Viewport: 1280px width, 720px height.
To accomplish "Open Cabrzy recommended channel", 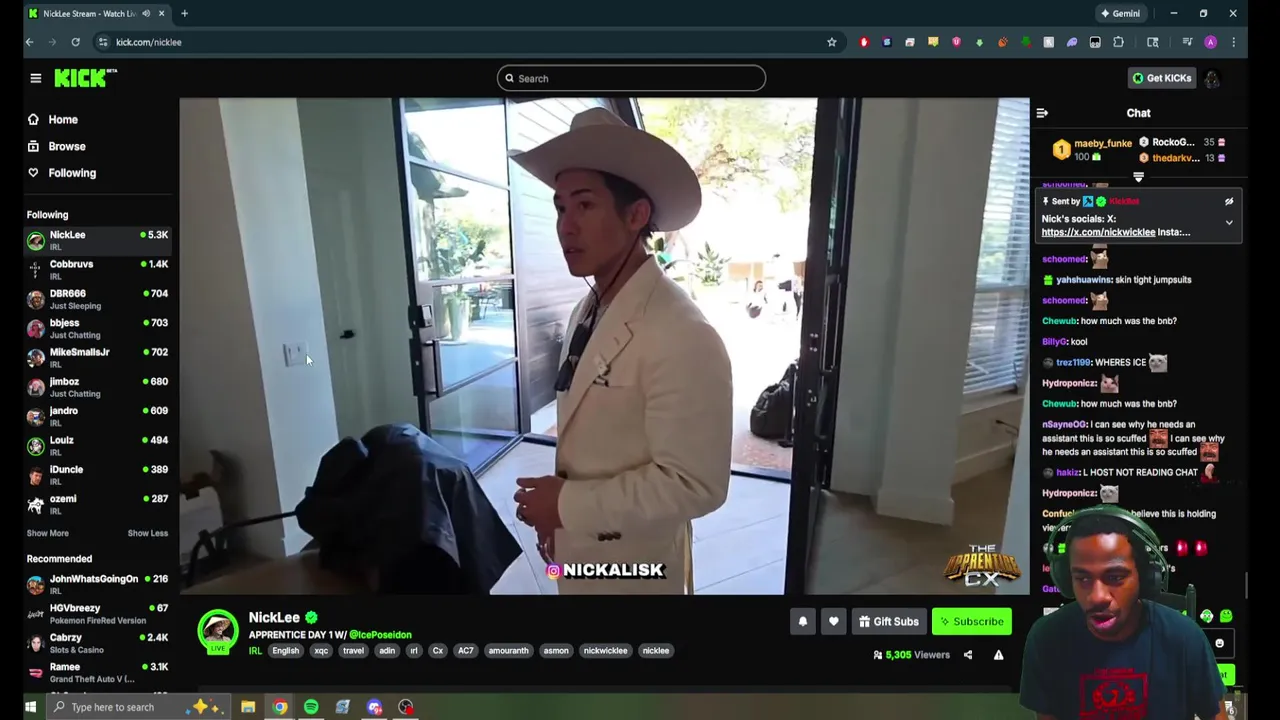I will [x=98, y=643].
